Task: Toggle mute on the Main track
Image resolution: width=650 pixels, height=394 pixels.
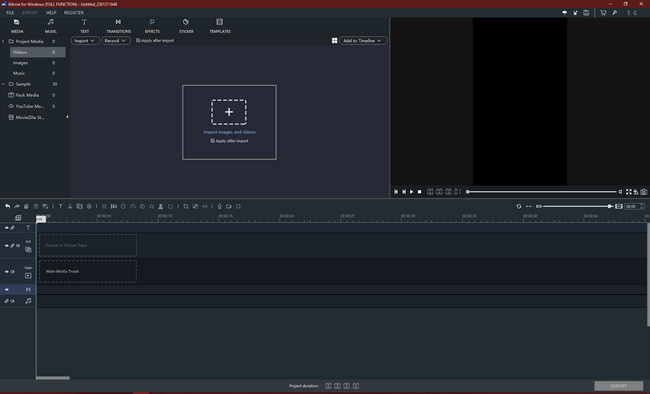Action: (x=12, y=272)
